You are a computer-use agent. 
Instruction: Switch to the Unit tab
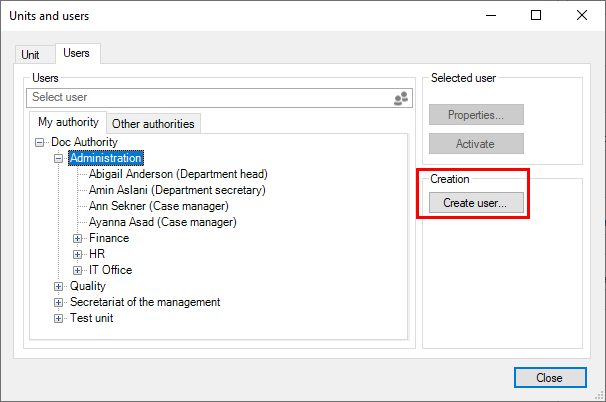[x=31, y=55]
